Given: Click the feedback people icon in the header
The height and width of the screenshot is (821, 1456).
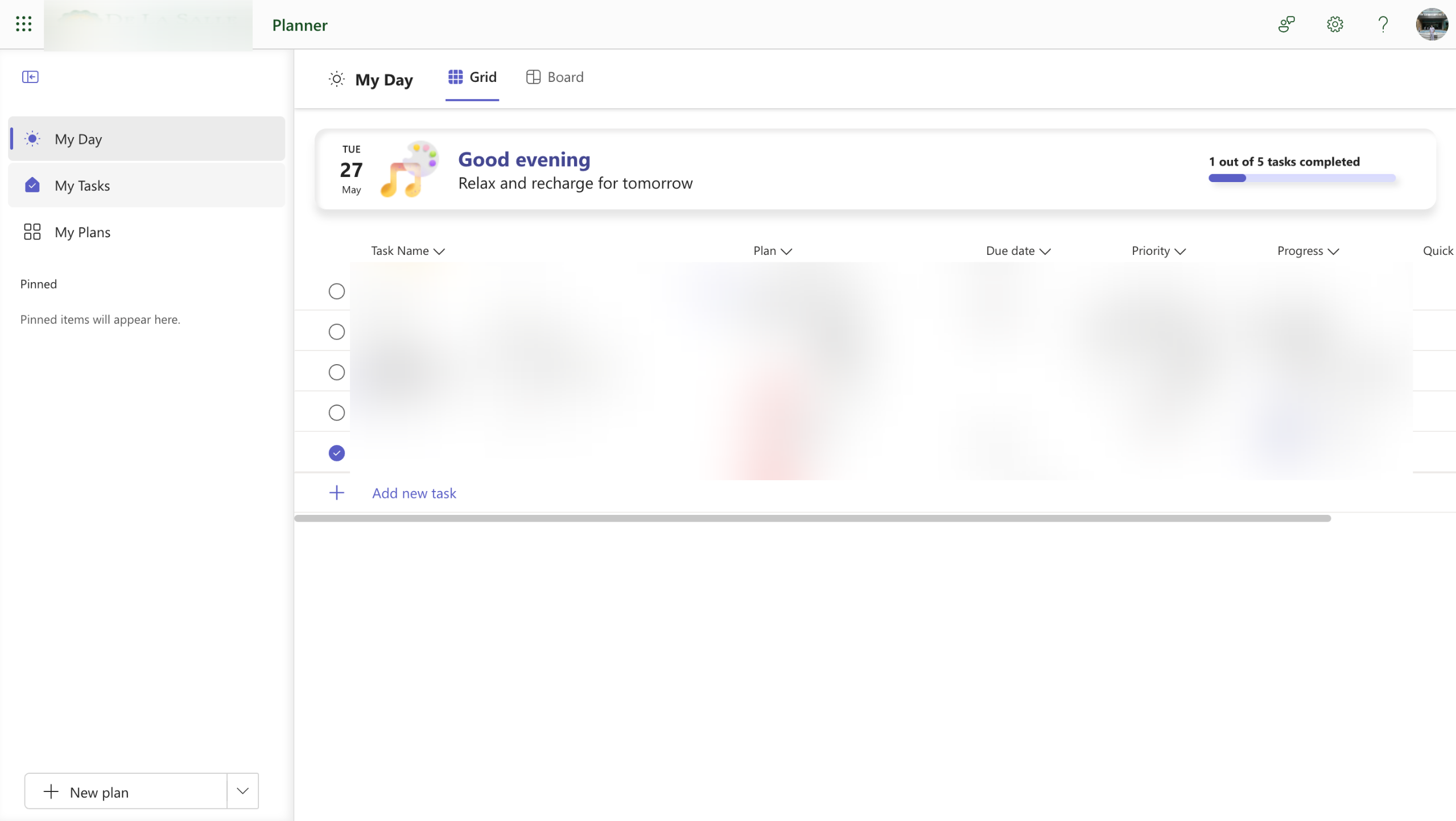Looking at the screenshot, I should pos(1286,24).
